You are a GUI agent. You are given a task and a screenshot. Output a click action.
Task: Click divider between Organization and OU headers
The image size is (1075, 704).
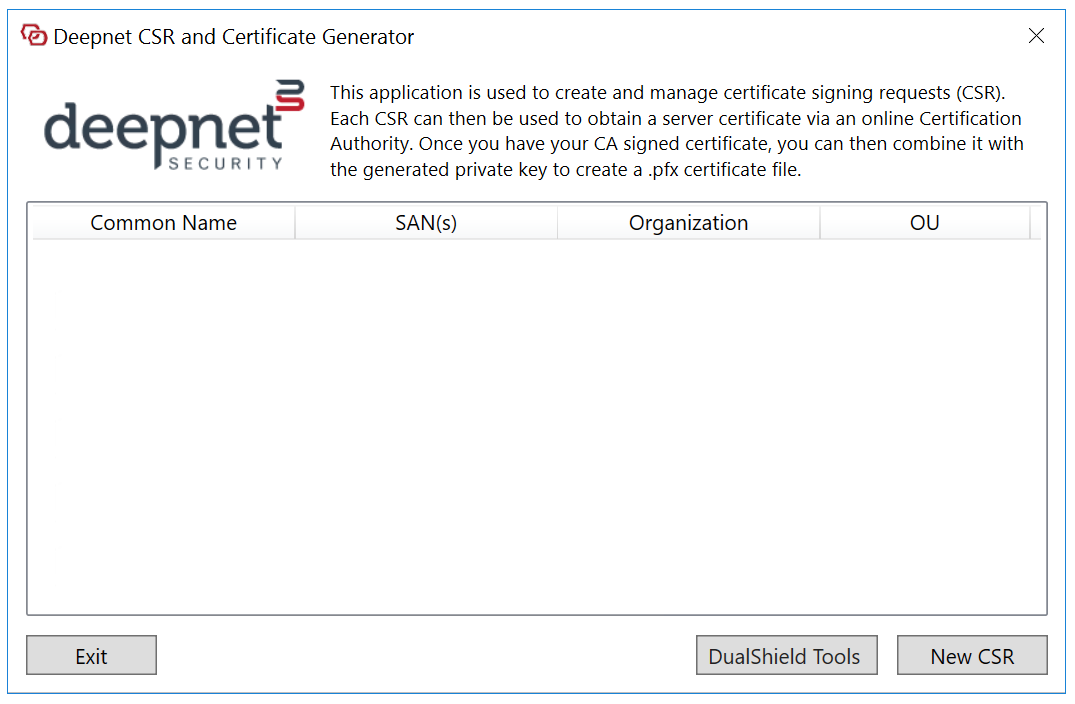coord(820,223)
